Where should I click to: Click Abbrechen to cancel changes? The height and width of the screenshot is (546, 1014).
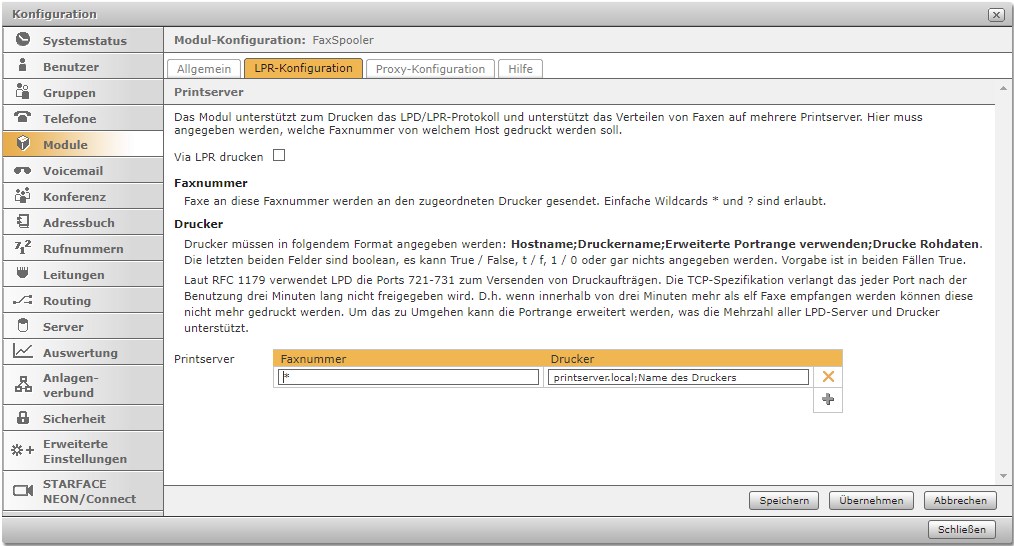pyautogui.click(x=960, y=501)
